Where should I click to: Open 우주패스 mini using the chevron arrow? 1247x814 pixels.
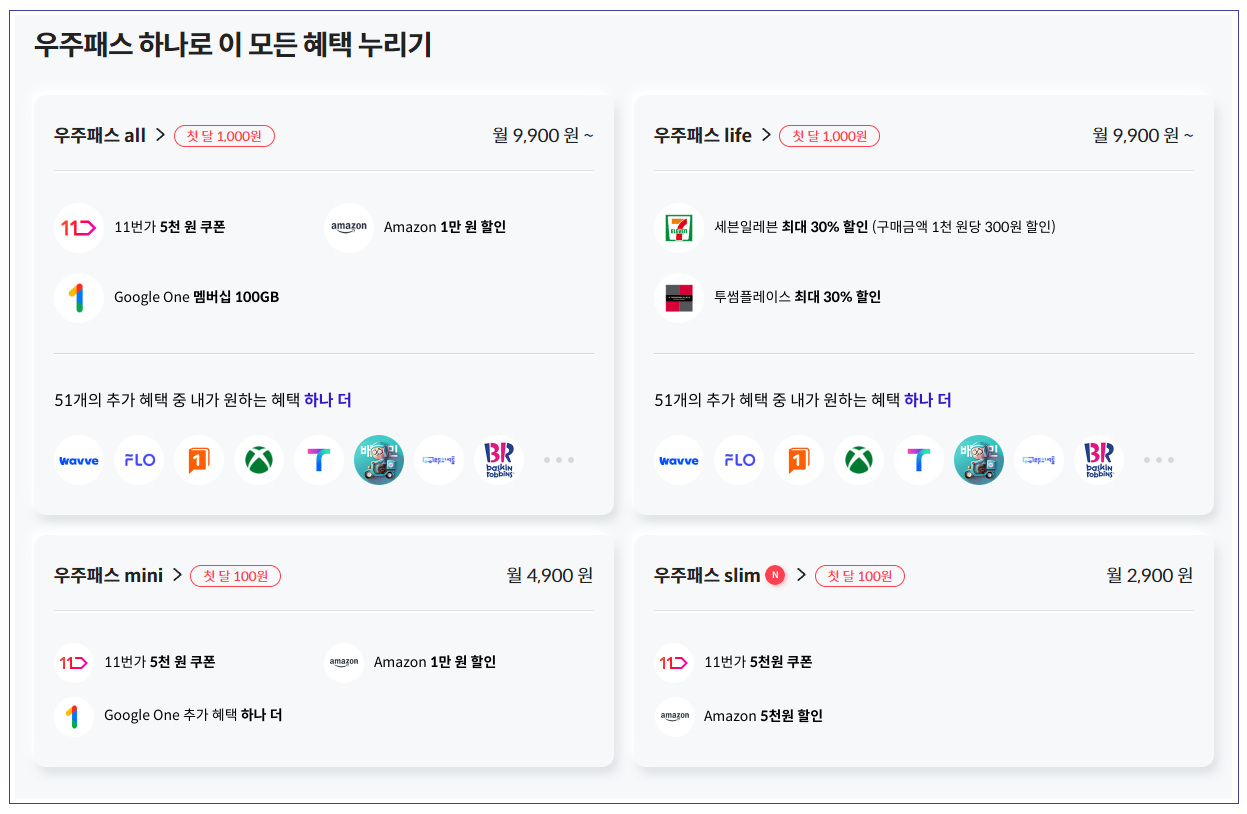pyautogui.click(x=177, y=575)
